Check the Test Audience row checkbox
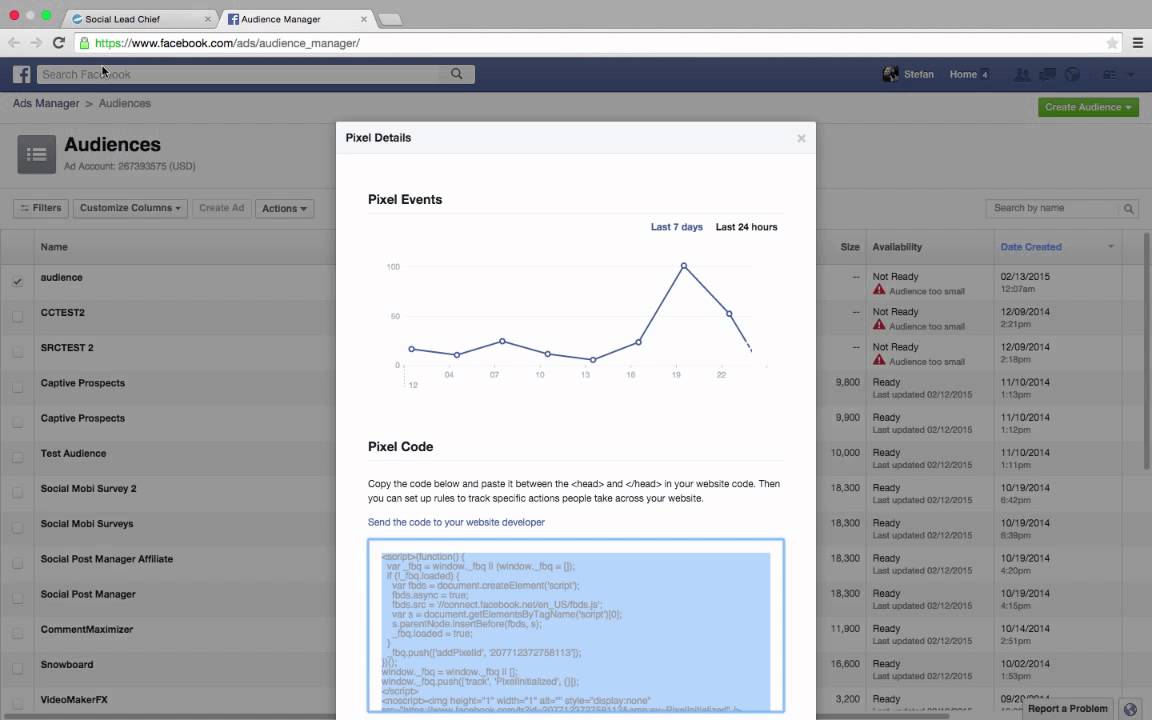 click(x=18, y=458)
